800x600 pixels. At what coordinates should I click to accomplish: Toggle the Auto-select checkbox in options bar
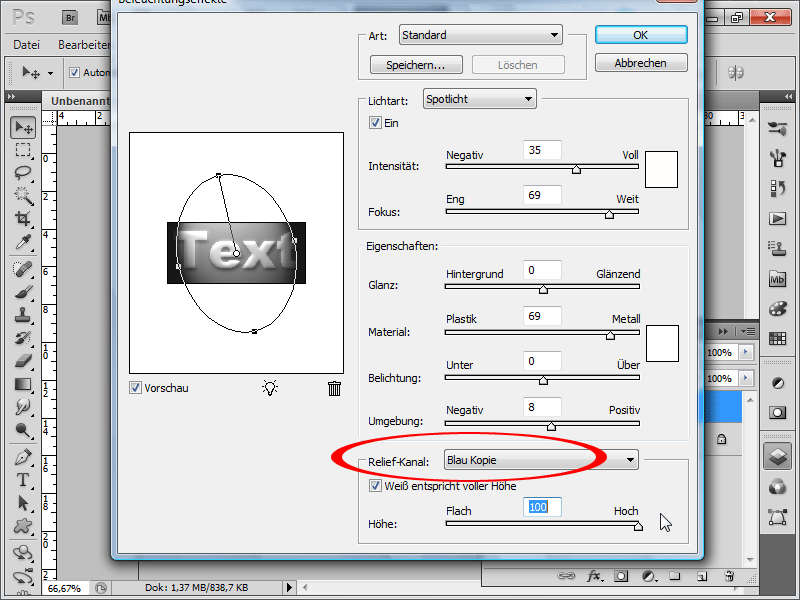point(74,72)
